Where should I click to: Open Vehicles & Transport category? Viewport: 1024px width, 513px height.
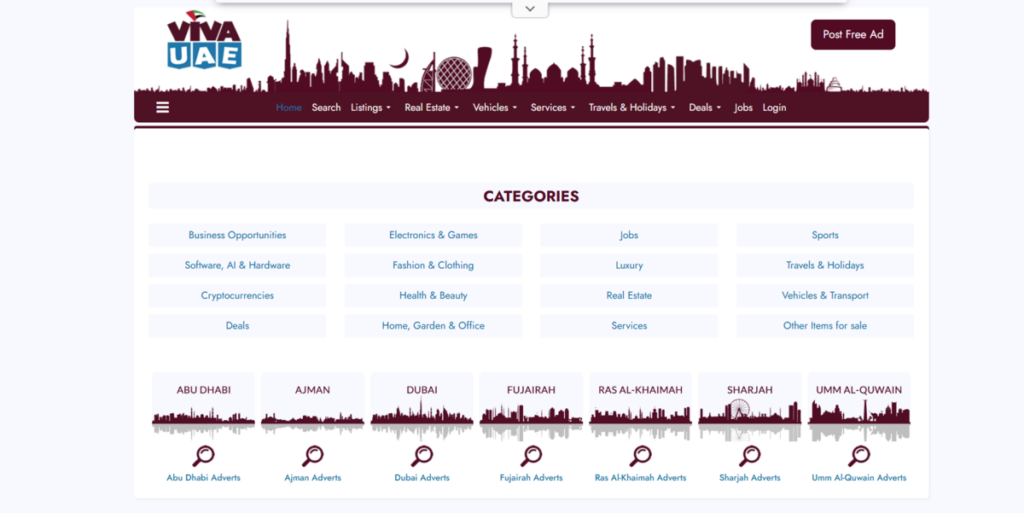click(x=825, y=296)
